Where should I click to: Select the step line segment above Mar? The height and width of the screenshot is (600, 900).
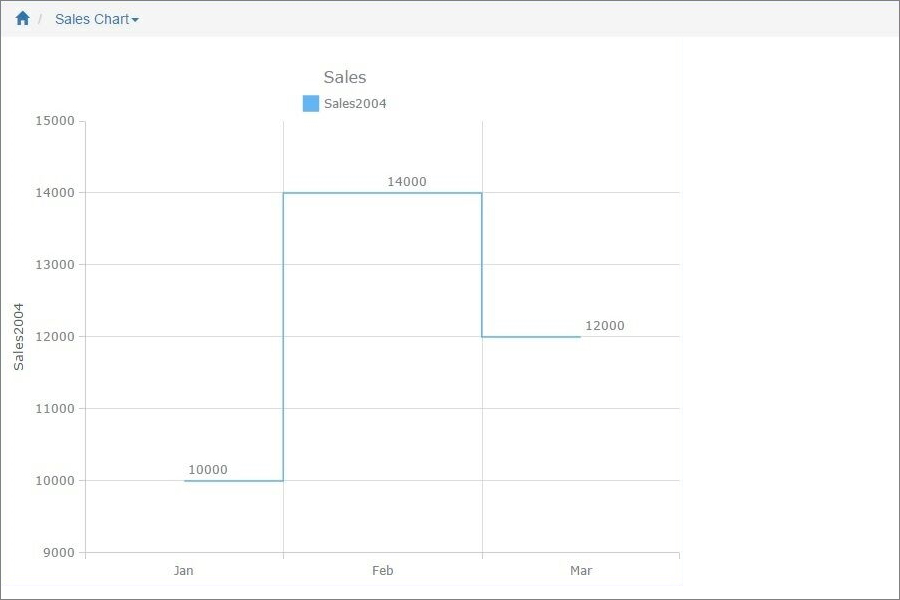click(530, 336)
